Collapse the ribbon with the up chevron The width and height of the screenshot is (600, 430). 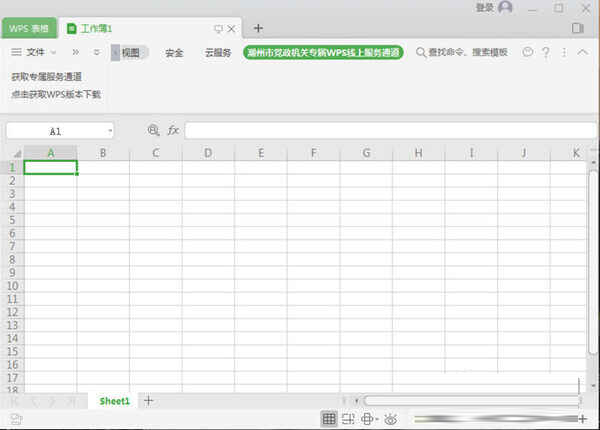582,52
